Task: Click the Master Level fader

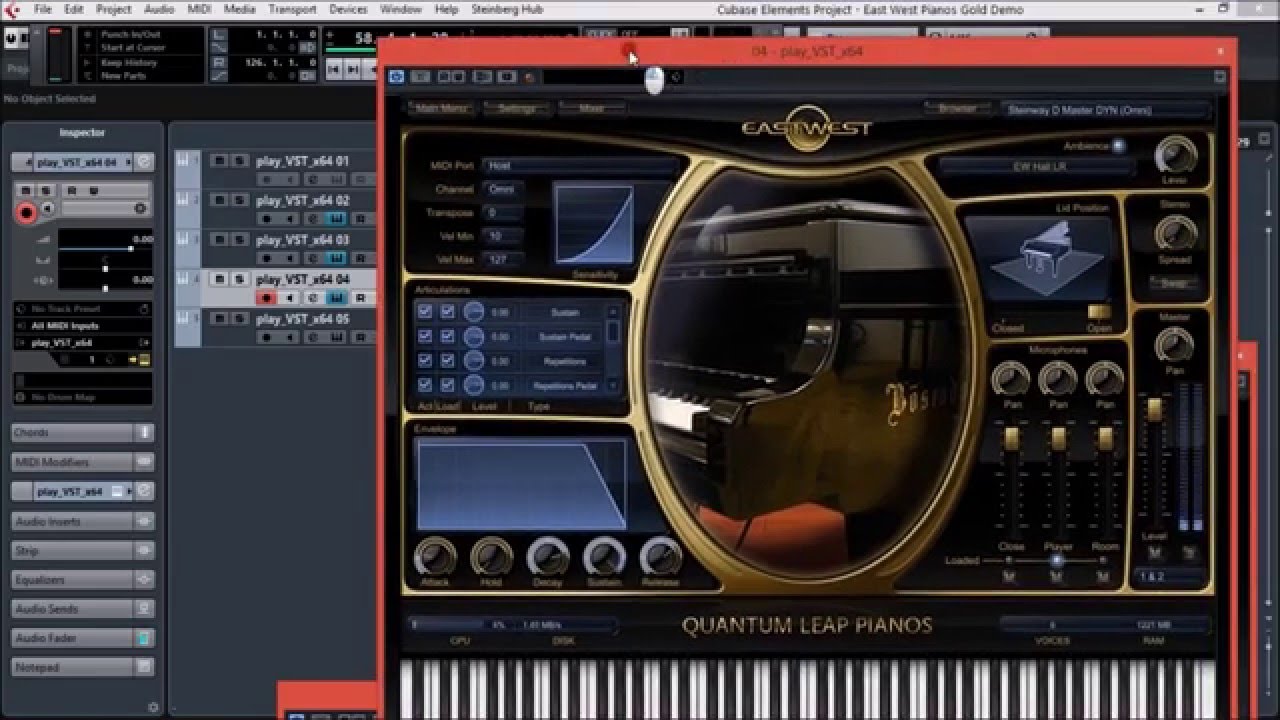Action: pyautogui.click(x=1154, y=409)
